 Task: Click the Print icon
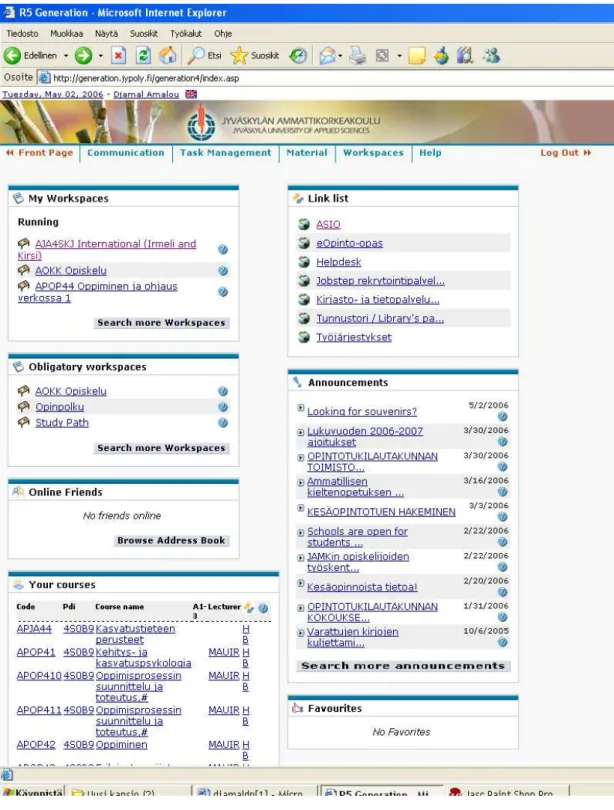(x=357, y=55)
